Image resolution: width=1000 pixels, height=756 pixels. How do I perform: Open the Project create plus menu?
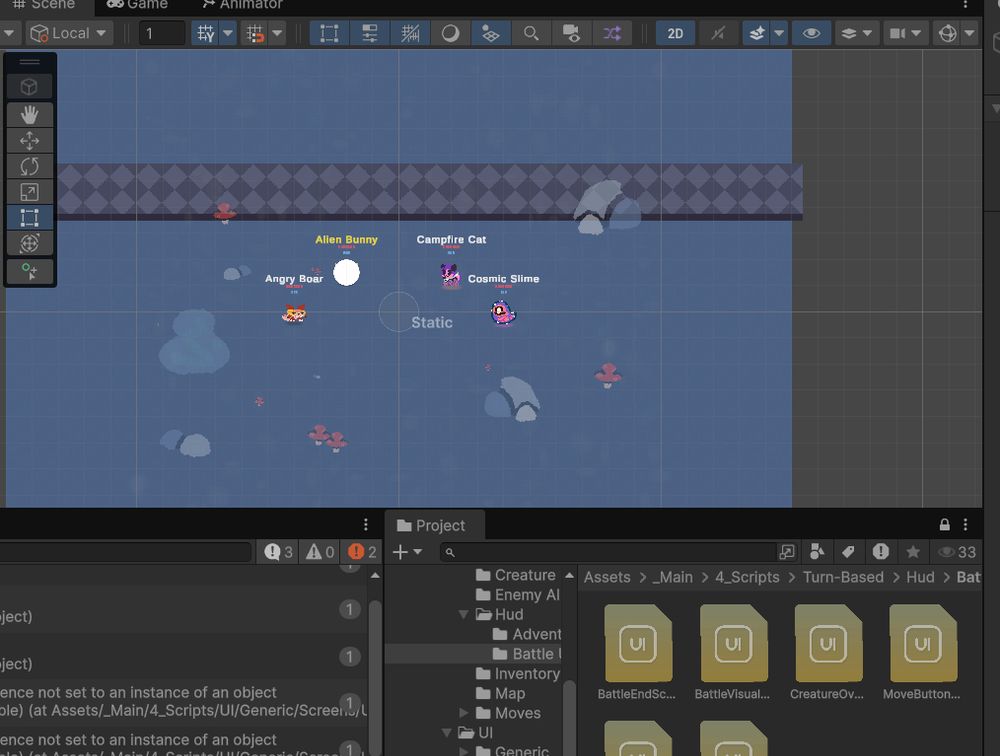tap(407, 552)
